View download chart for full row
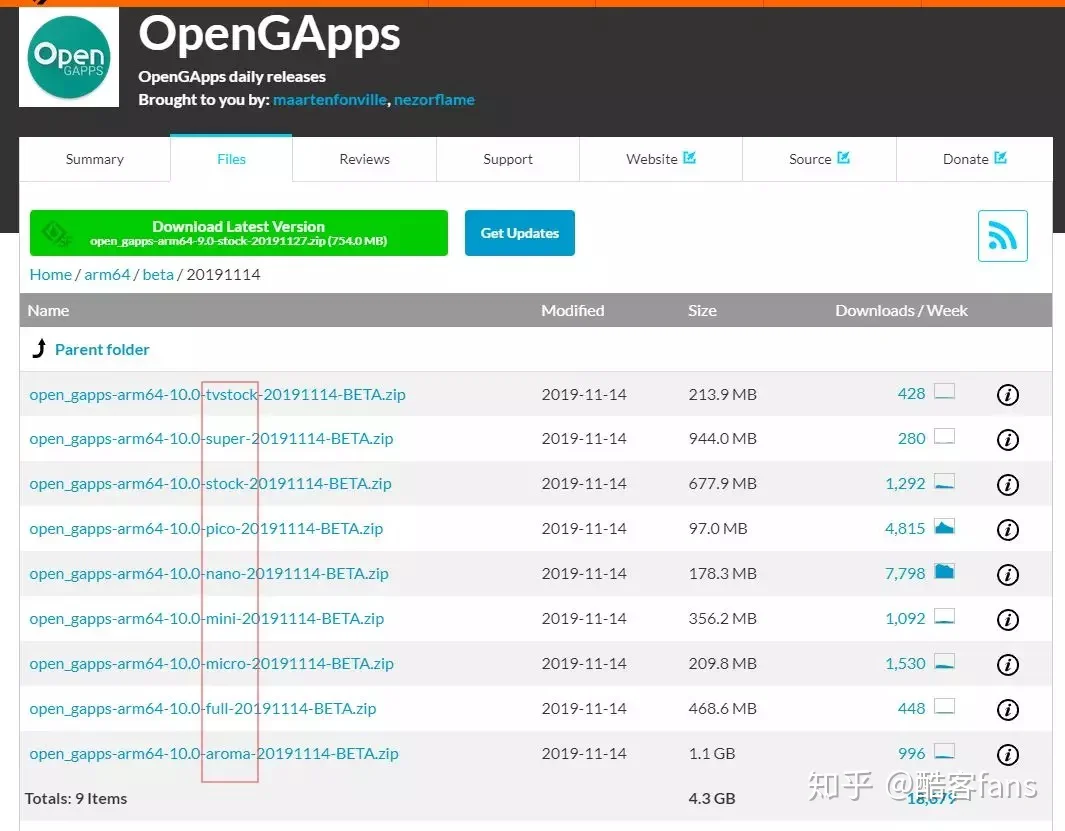Image resolution: width=1065 pixels, height=831 pixels. tap(944, 706)
